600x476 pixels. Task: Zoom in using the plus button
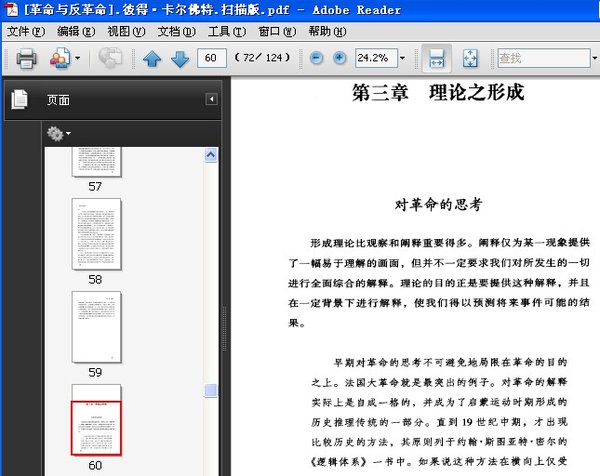340,59
